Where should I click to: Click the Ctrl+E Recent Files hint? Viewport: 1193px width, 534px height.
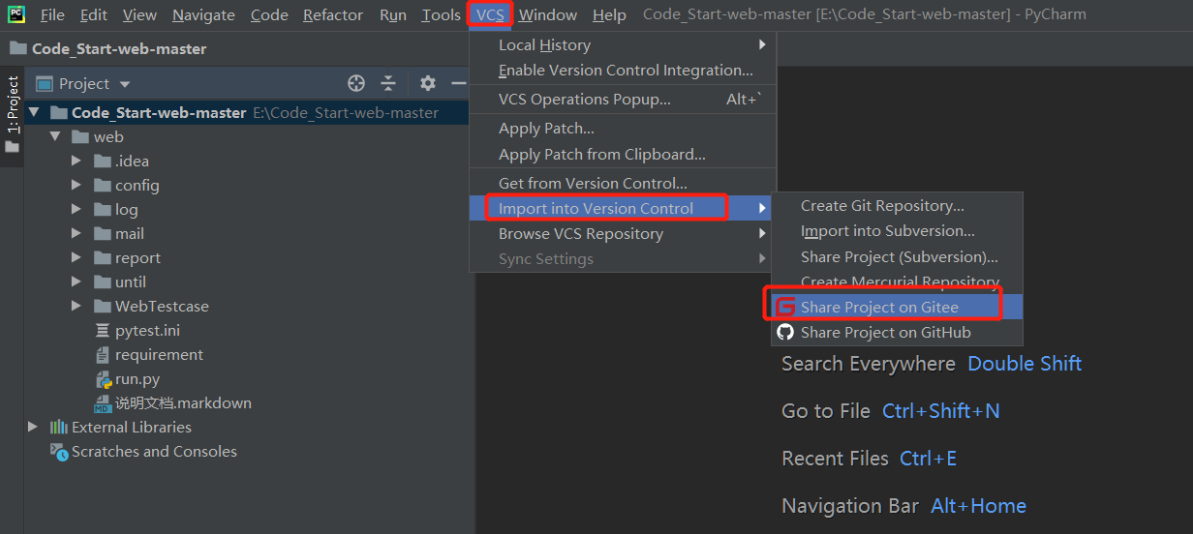click(927, 459)
